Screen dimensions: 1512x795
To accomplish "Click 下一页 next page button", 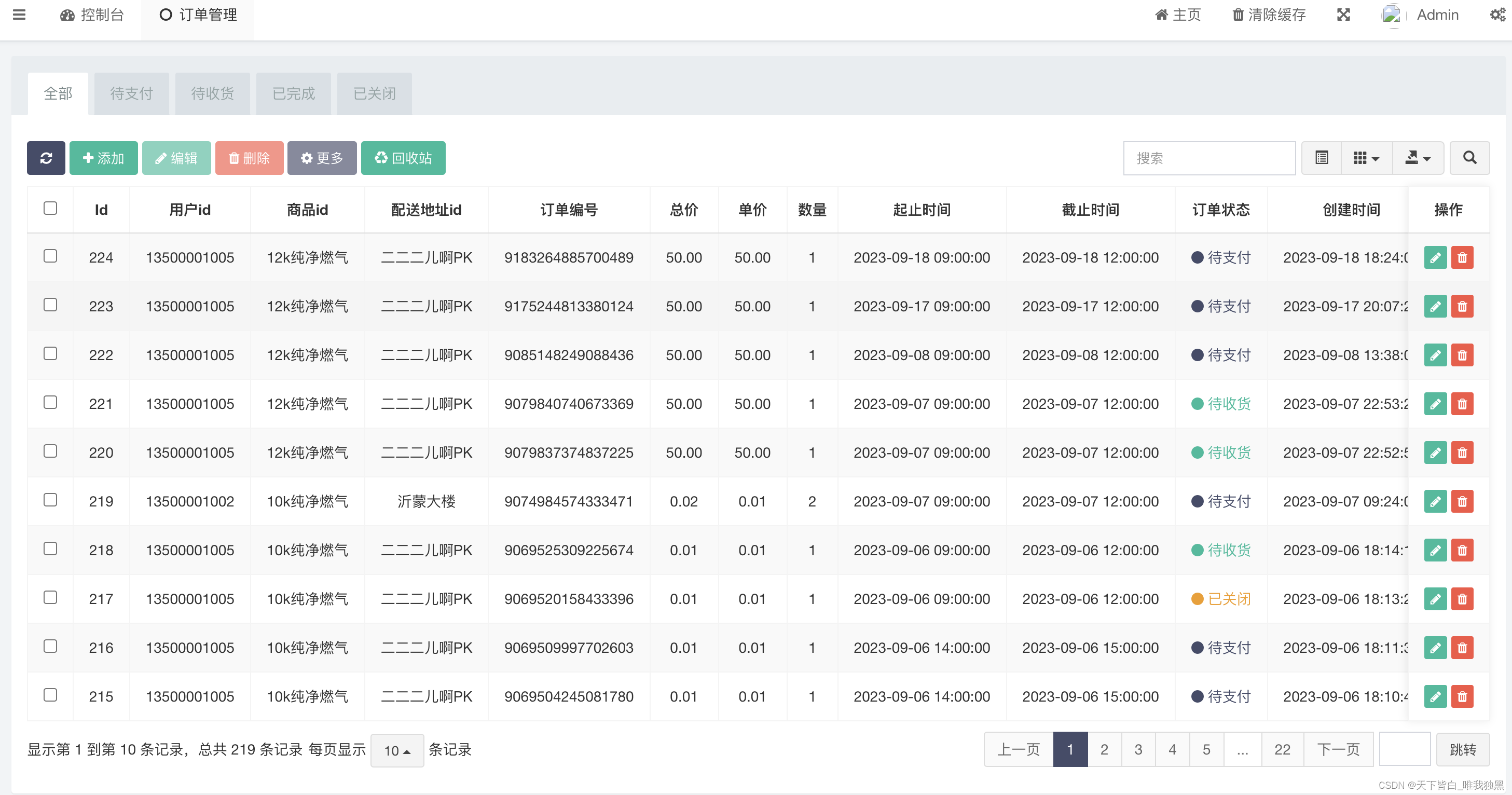I will [1338, 749].
